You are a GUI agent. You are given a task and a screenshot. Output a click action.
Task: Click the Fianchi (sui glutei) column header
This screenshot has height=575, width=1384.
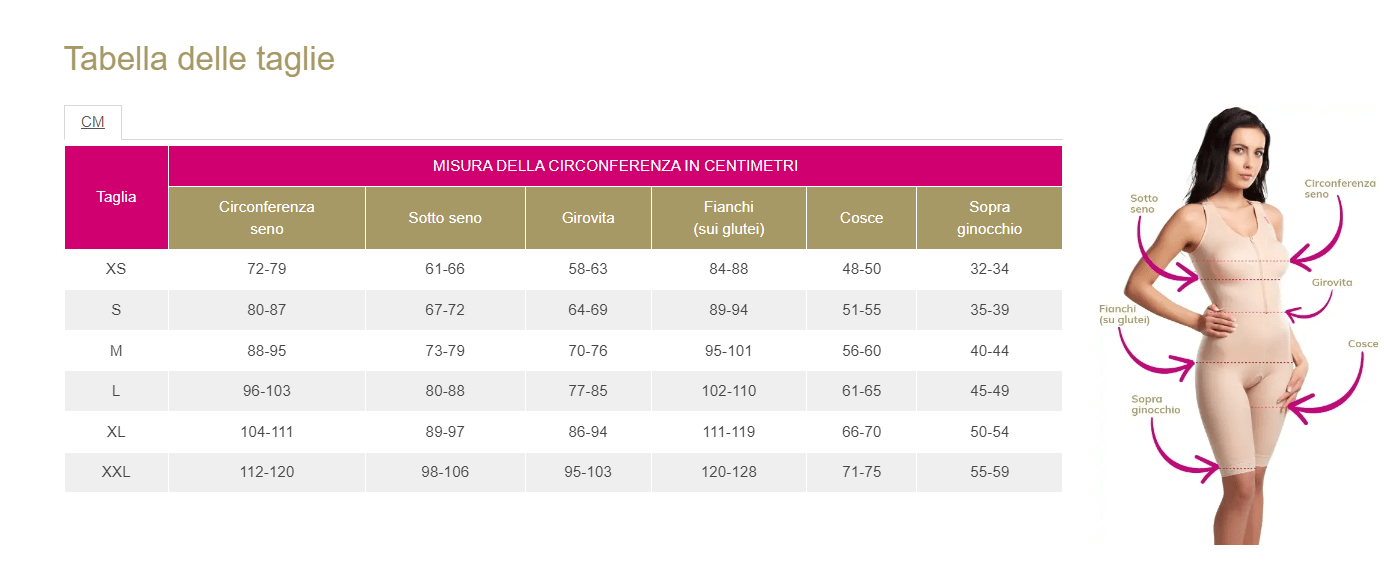pyautogui.click(x=729, y=218)
